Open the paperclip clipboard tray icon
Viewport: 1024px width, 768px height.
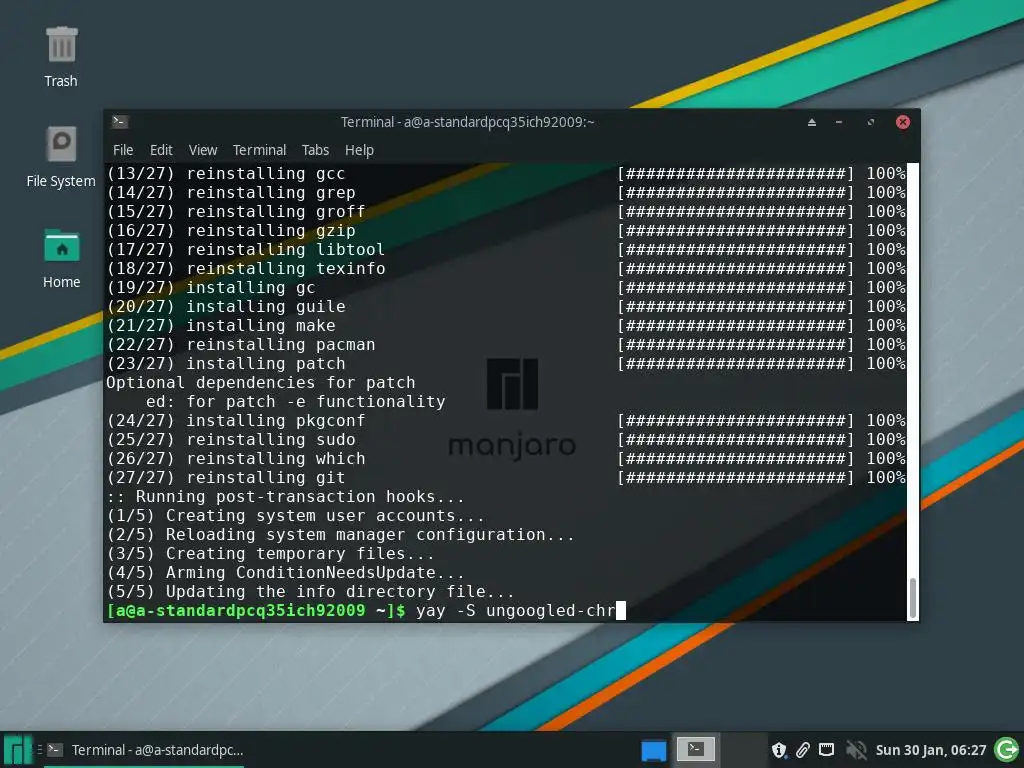803,750
